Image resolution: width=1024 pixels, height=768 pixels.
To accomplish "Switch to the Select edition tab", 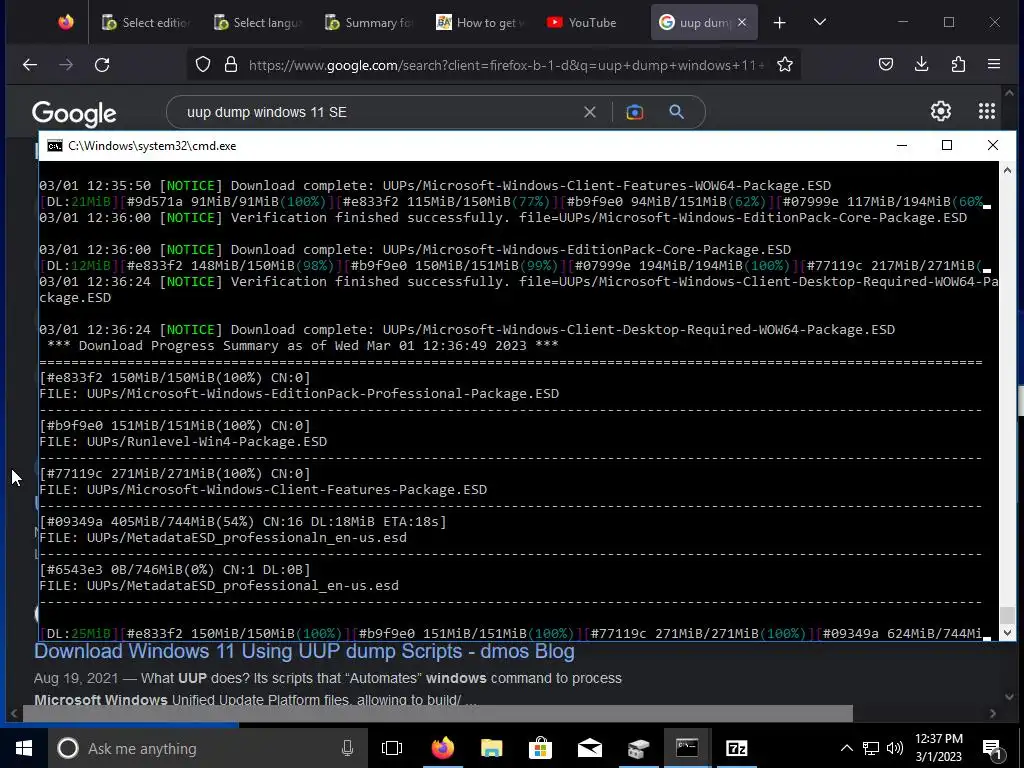I will [x=146, y=23].
